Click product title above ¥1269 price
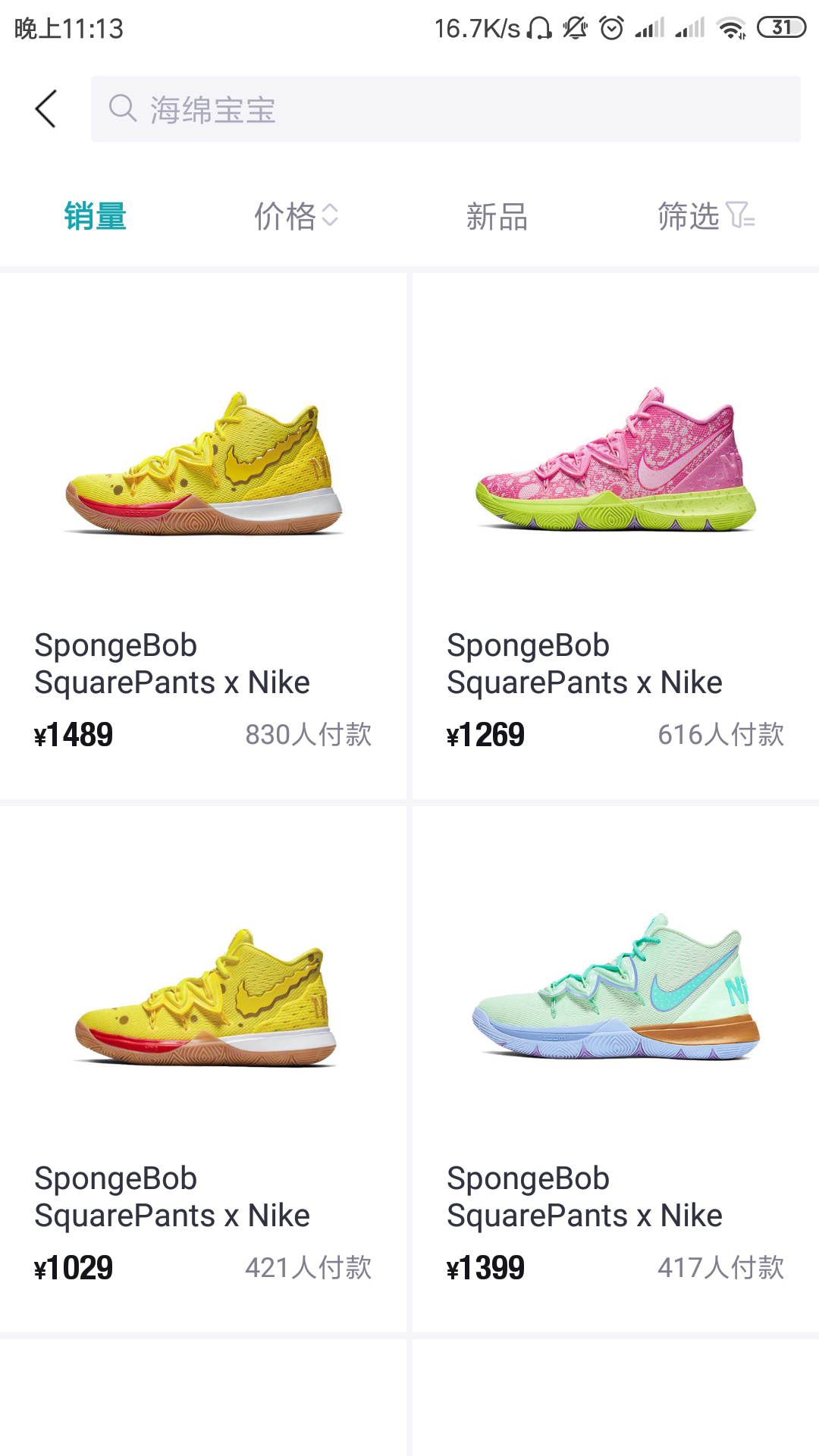This screenshot has width=819, height=1456. [x=585, y=664]
